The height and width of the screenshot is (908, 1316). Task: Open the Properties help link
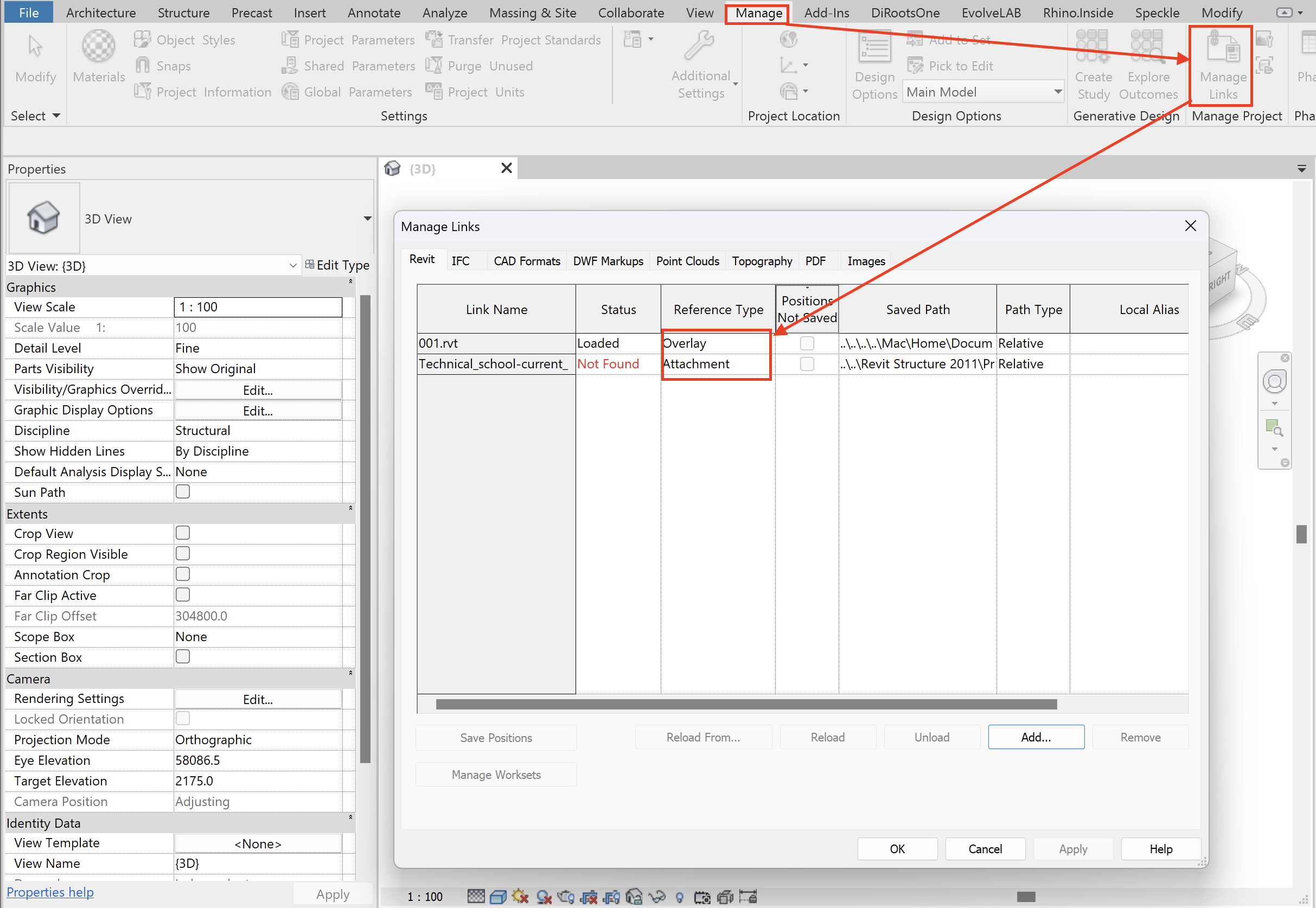tap(50, 892)
